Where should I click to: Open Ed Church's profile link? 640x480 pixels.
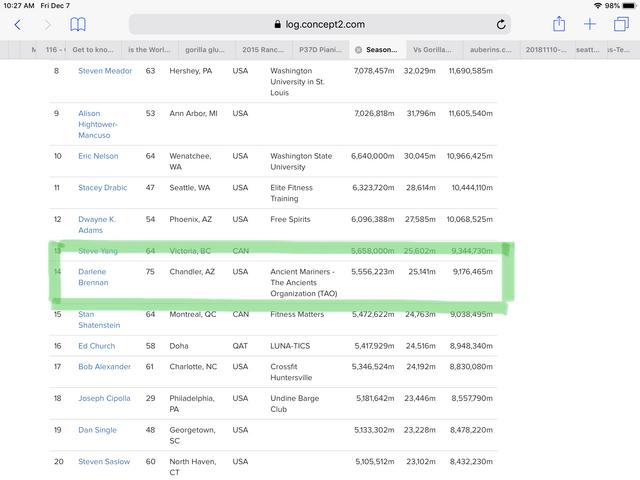click(96, 346)
